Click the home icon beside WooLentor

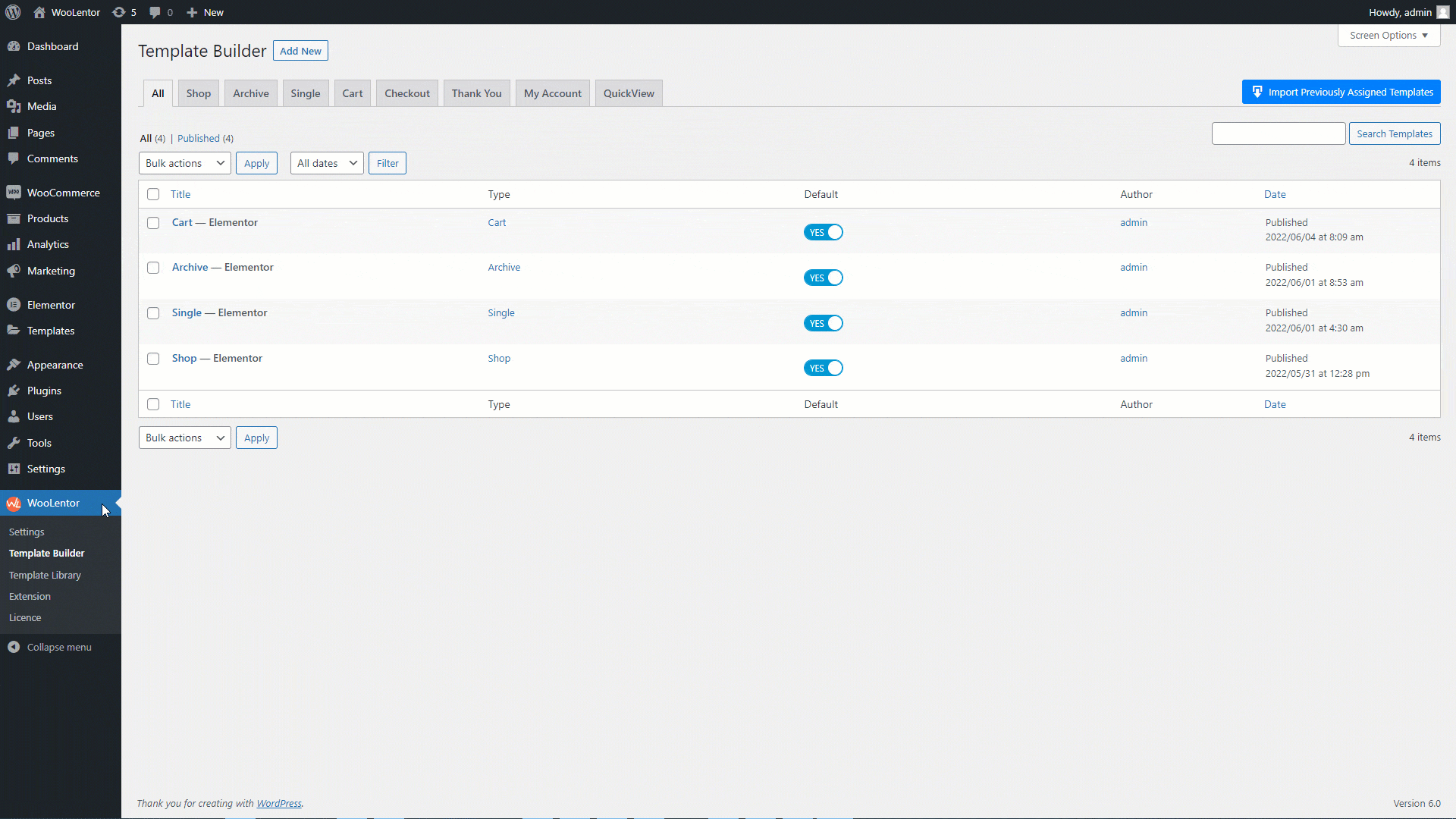coord(39,12)
